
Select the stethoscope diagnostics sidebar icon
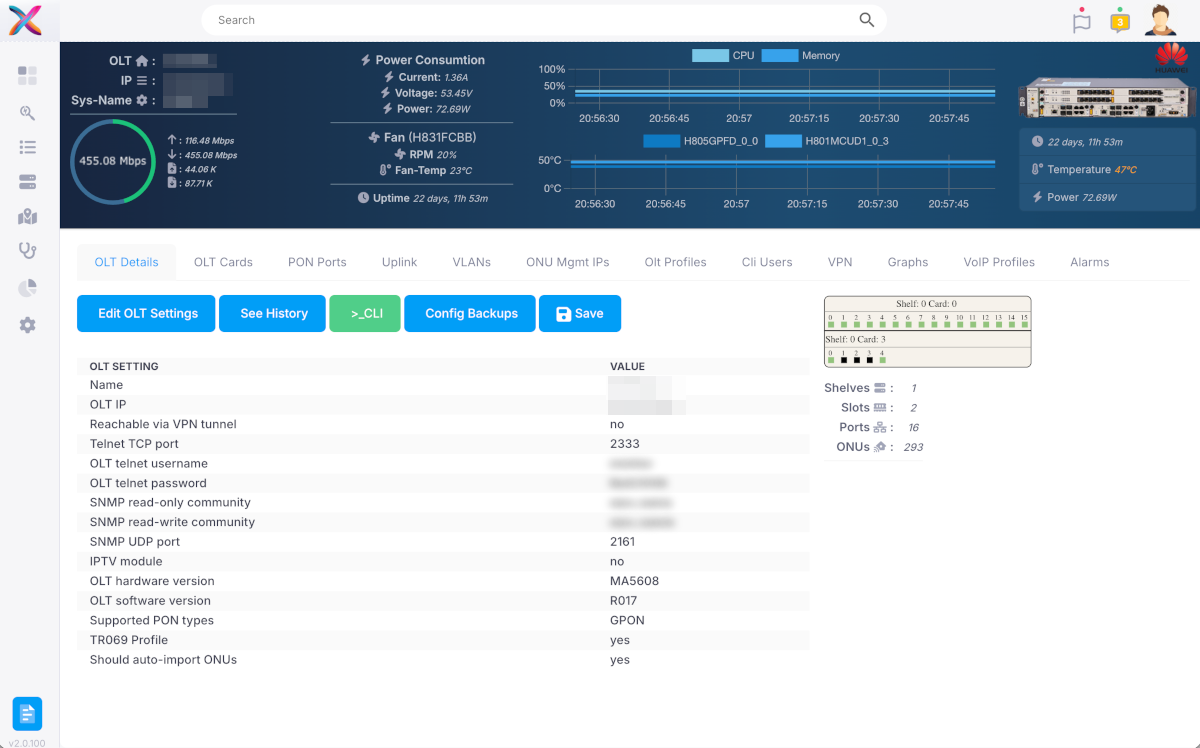click(x=27, y=252)
